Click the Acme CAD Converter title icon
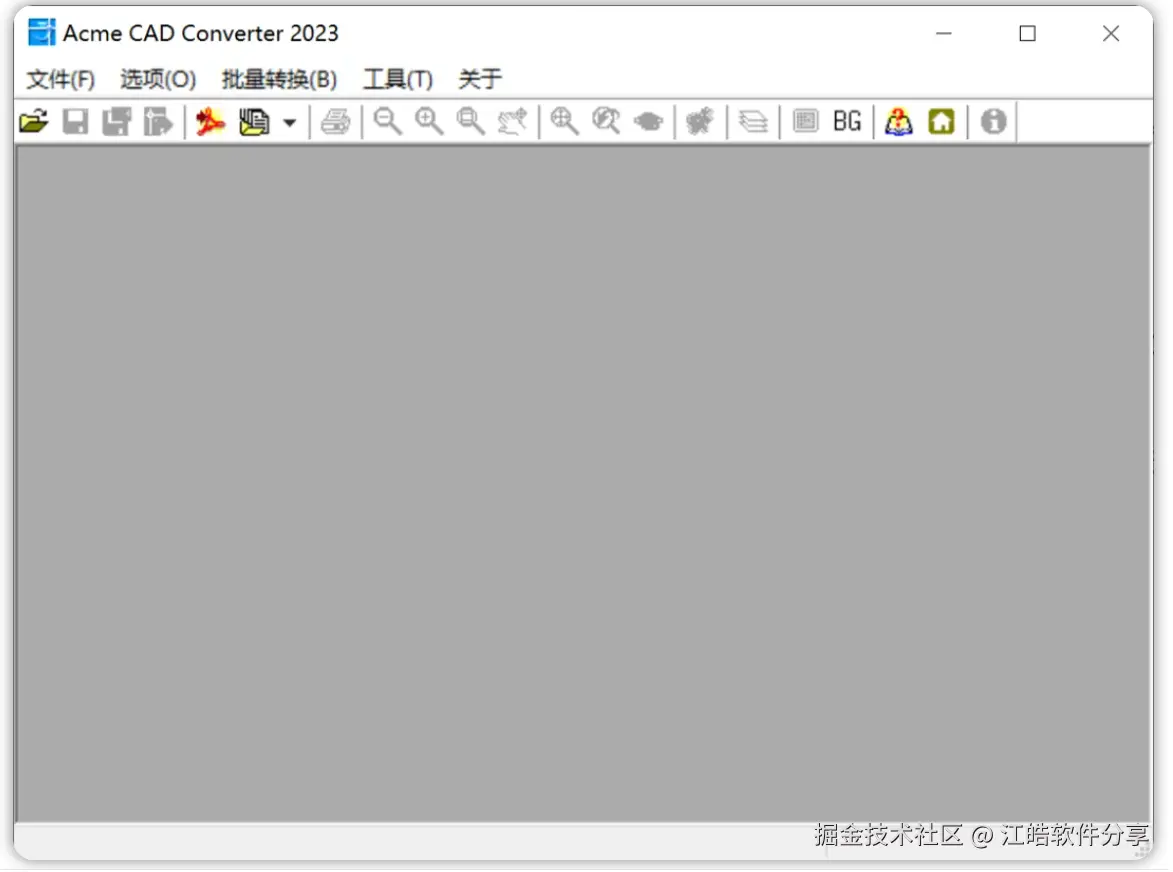This screenshot has width=1173, height=872. 41,33
